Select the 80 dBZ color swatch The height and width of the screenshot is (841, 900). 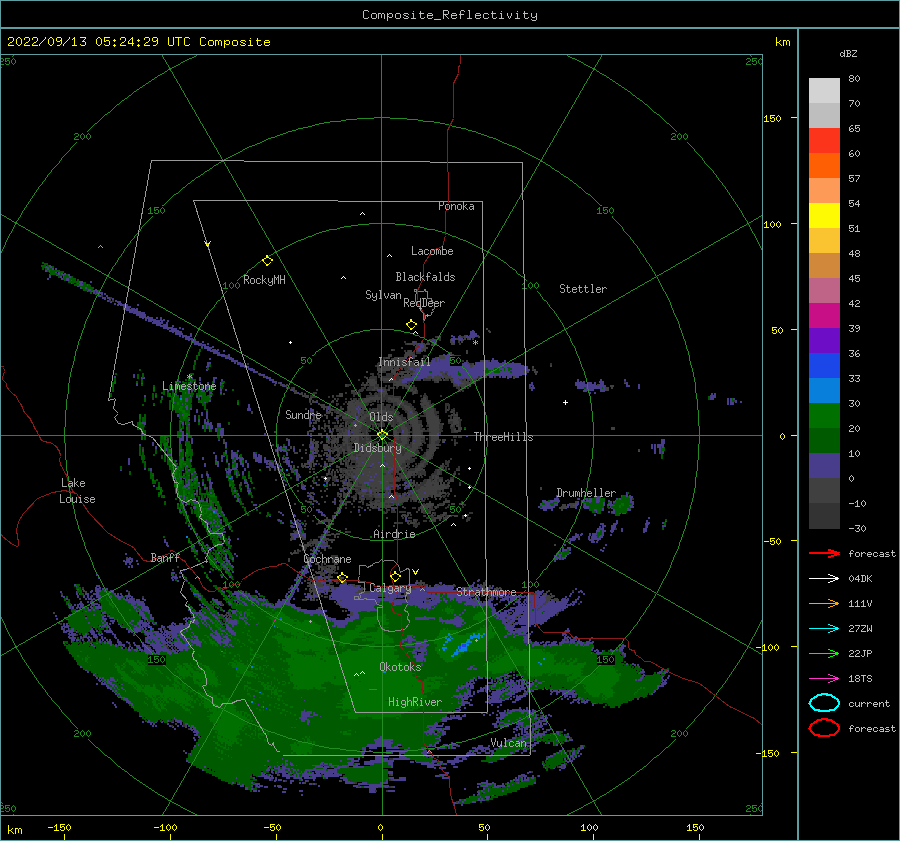[824, 90]
